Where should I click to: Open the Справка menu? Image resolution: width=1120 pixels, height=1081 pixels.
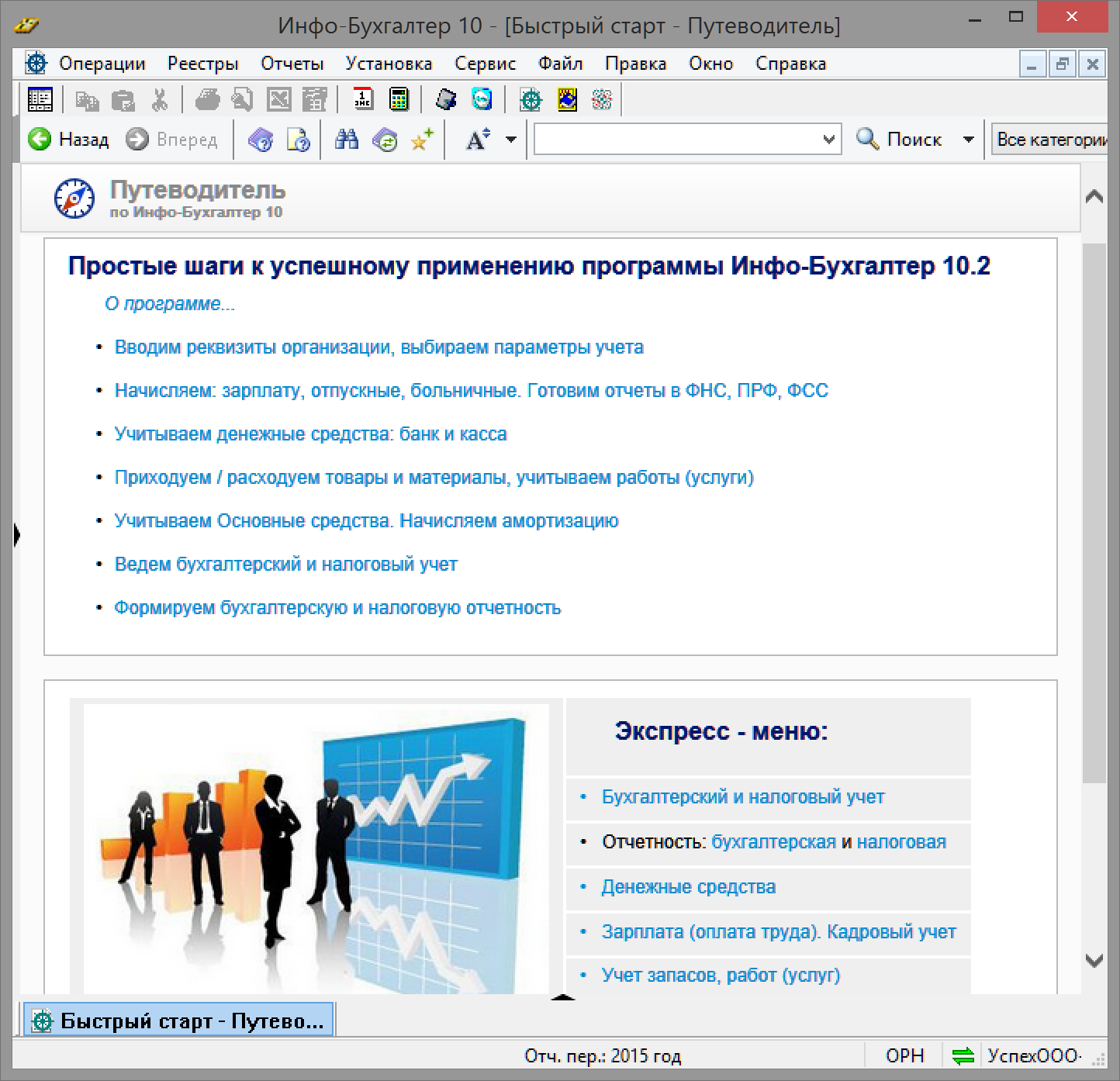click(x=791, y=64)
